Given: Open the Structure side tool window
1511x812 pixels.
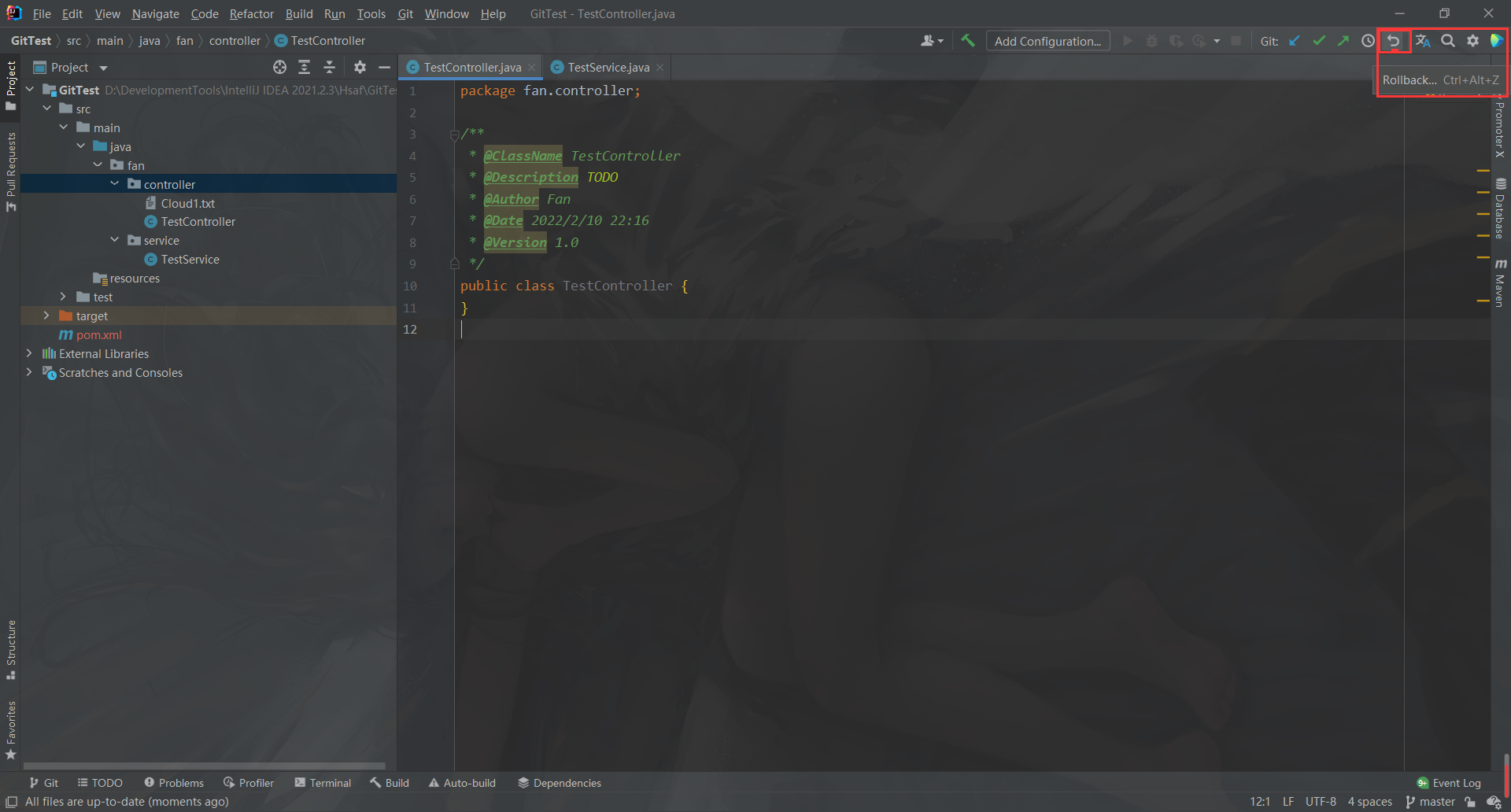Looking at the screenshot, I should (11, 650).
